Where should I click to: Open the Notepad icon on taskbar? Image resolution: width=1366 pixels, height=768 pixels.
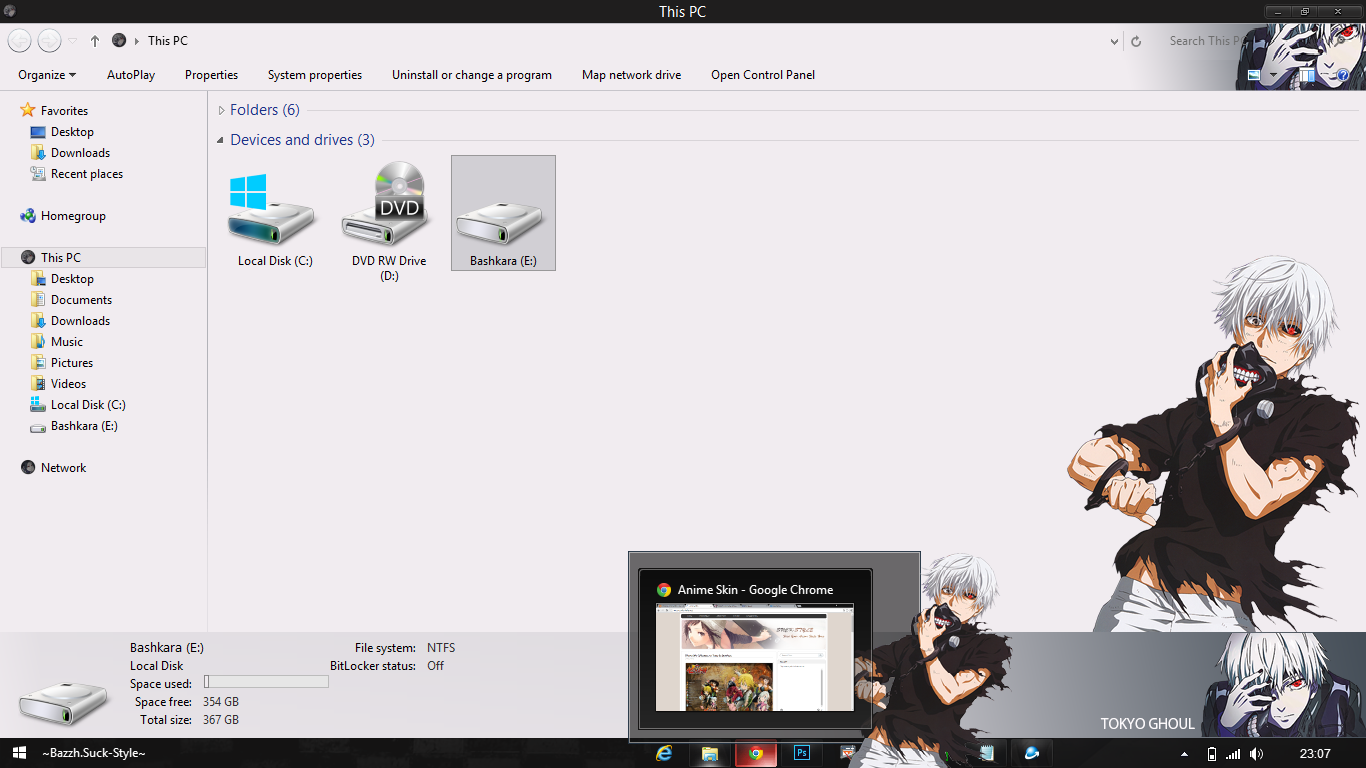[986, 753]
